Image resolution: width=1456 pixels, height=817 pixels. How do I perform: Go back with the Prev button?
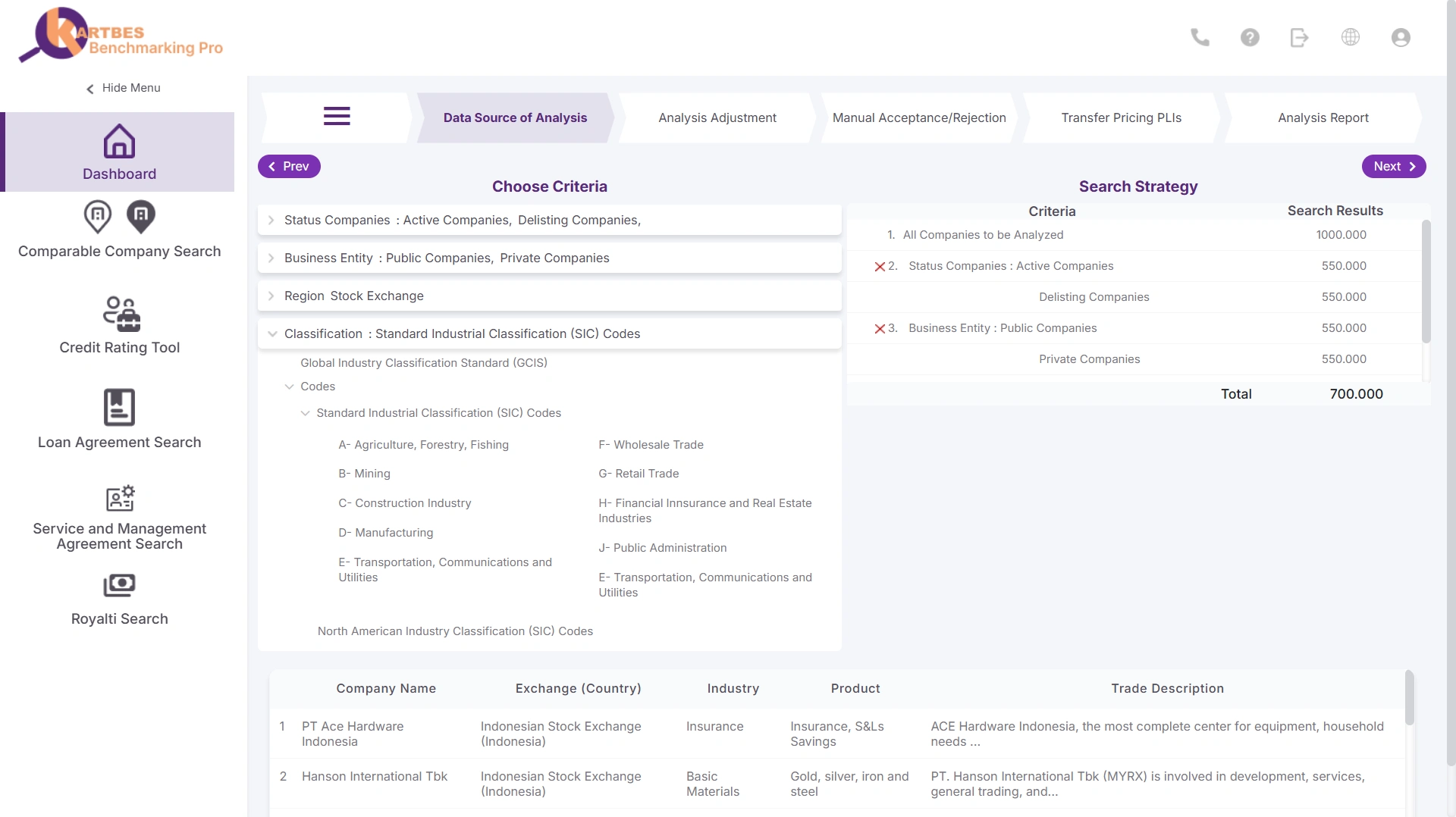(289, 167)
